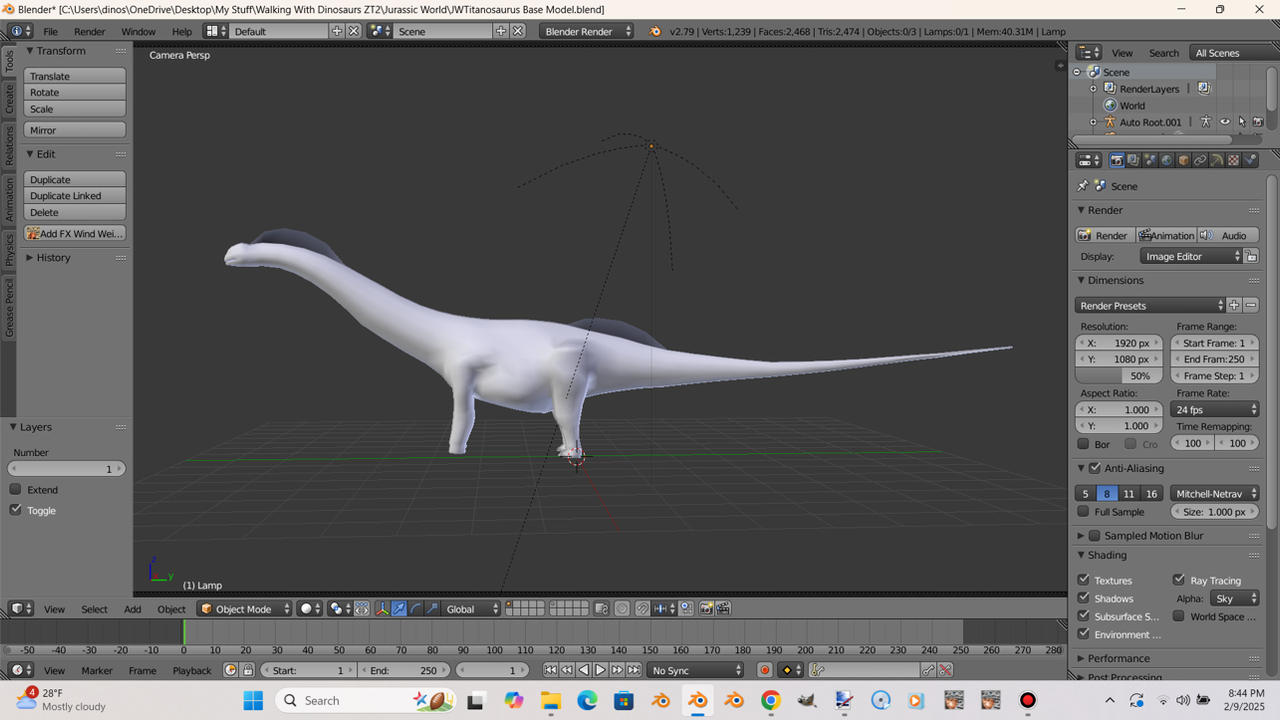
Task: Select the Texture properties tab (checkered icon)
Action: tap(1233, 159)
